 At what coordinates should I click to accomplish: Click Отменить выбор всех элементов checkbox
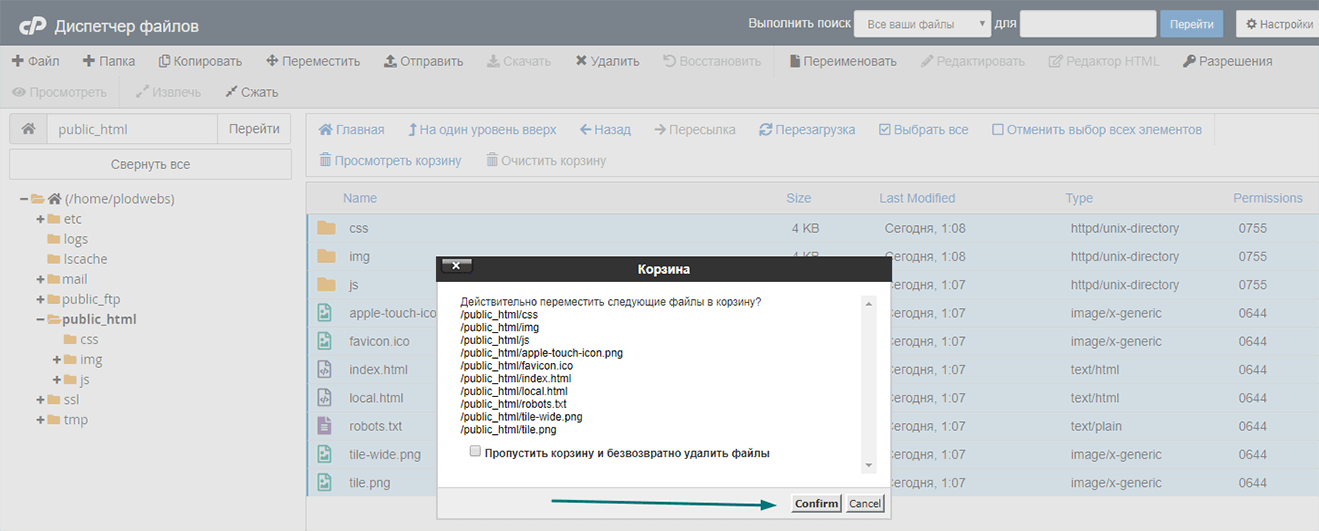[997, 130]
